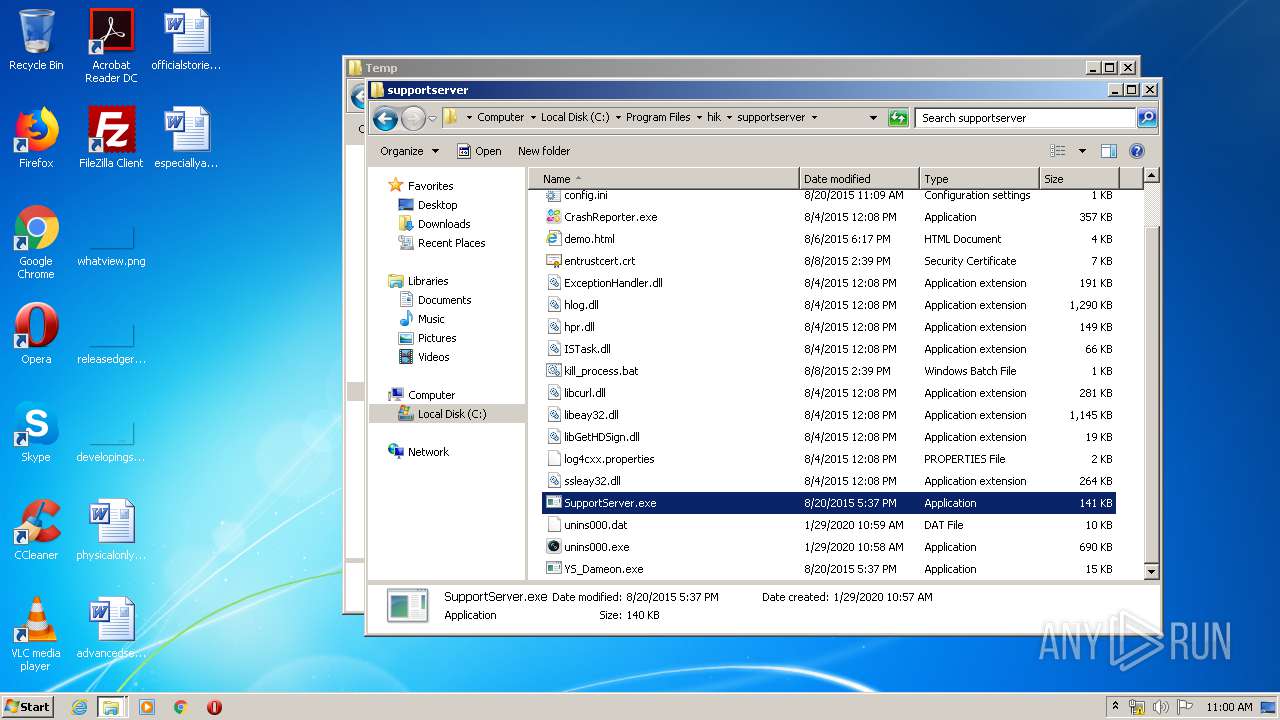The height and width of the screenshot is (720, 1280).
Task: Expand the hik breadcrumb arrow
Action: coord(730,118)
